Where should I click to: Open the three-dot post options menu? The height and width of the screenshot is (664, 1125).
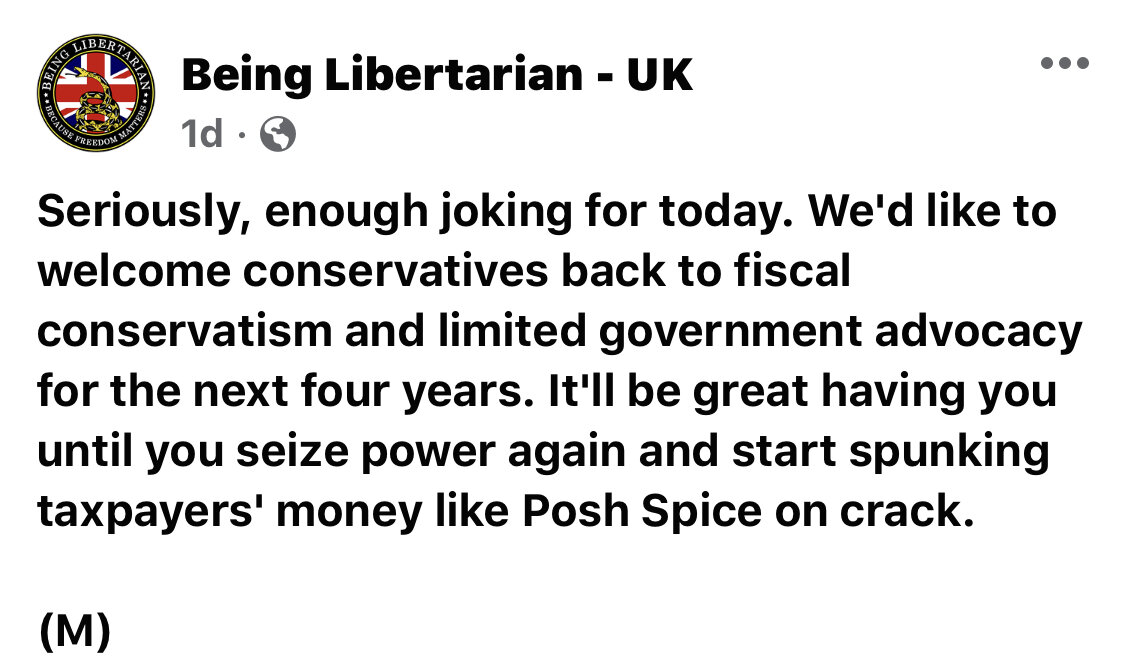(1065, 63)
